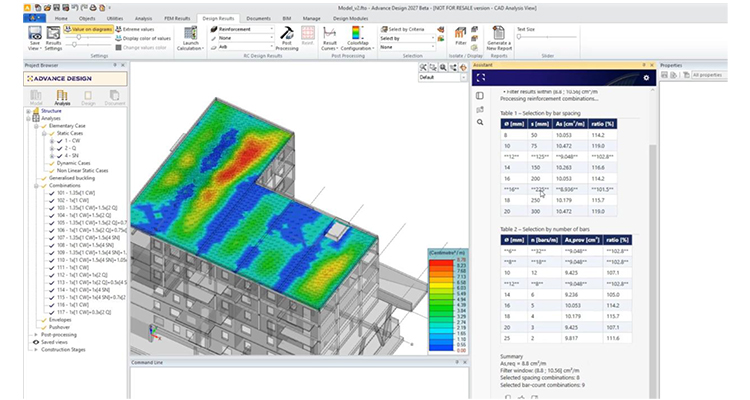Viewport: 750px width, 400px height.
Task: Click the Assistant new chat icon
Action: (480, 110)
